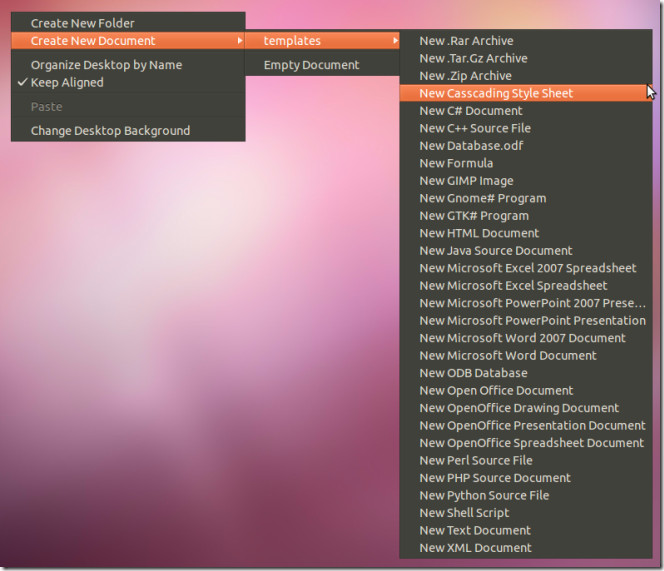Select New .Zip Archive

[526, 76]
